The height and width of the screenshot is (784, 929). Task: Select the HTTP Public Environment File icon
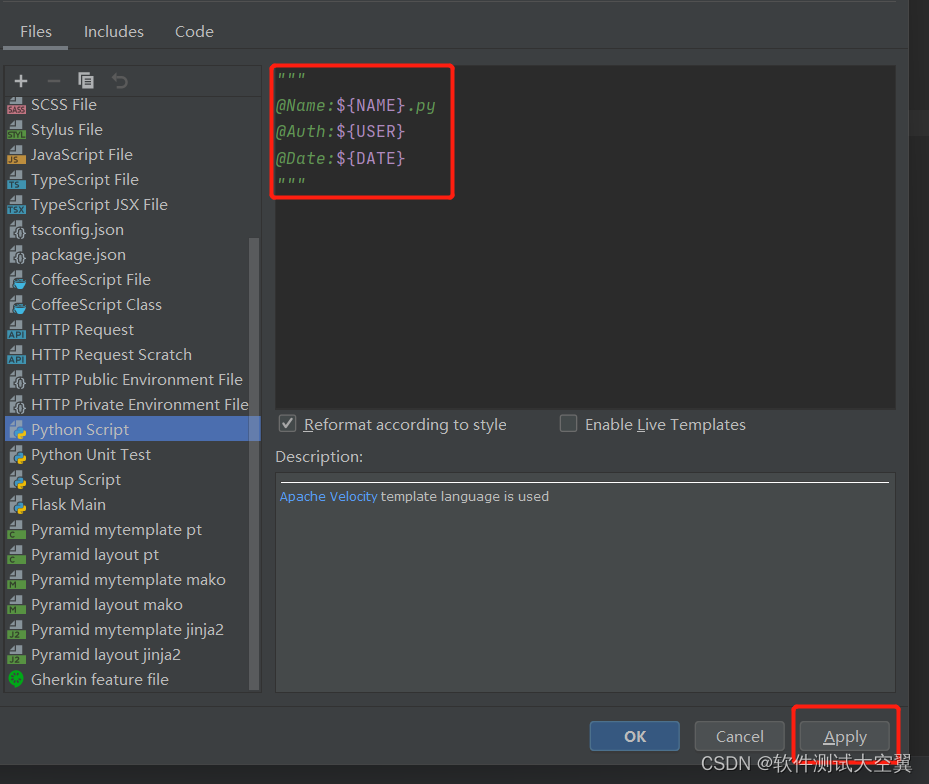18,380
